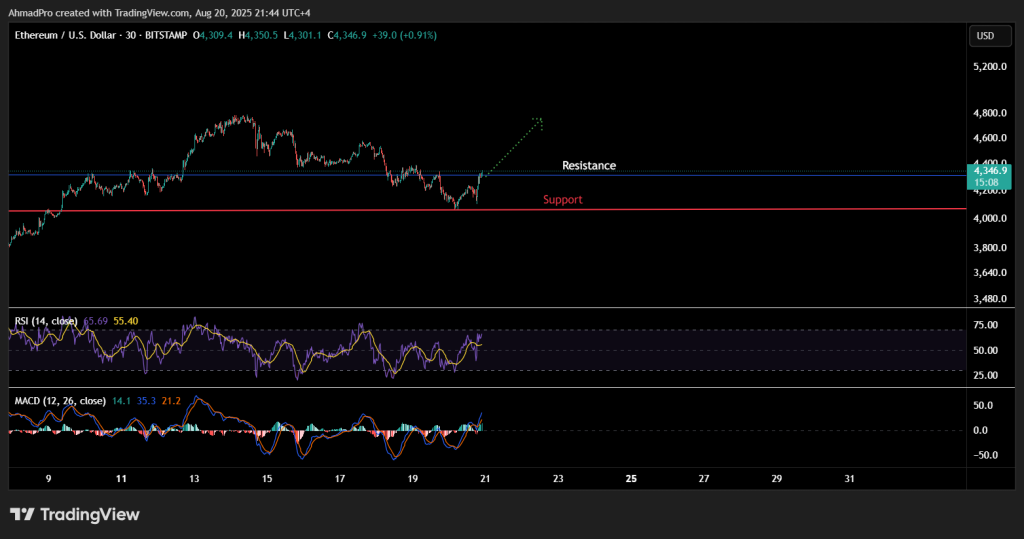This screenshot has height=539, width=1024.
Task: Click the 3,480.0 price axis label
Action: tap(989, 299)
